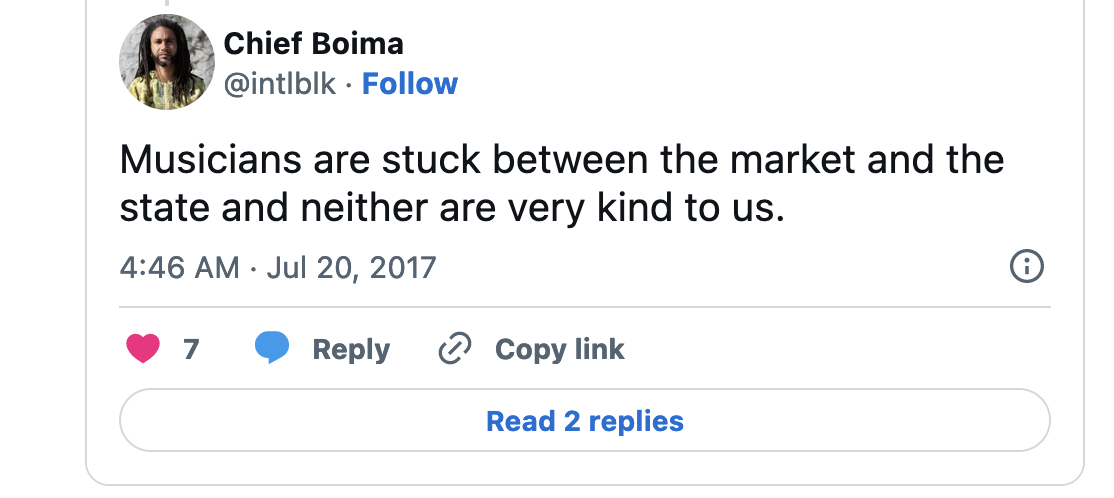Screen dimensions: 1114x498
Task: Click the blue reply speech bubble icon
Action: [272, 348]
